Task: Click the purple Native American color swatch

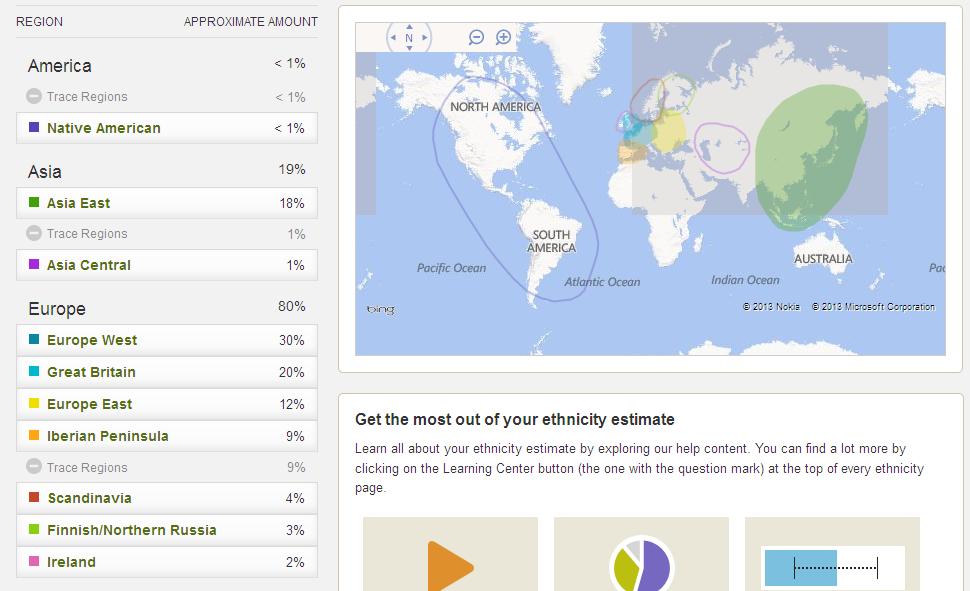Action: [34, 128]
